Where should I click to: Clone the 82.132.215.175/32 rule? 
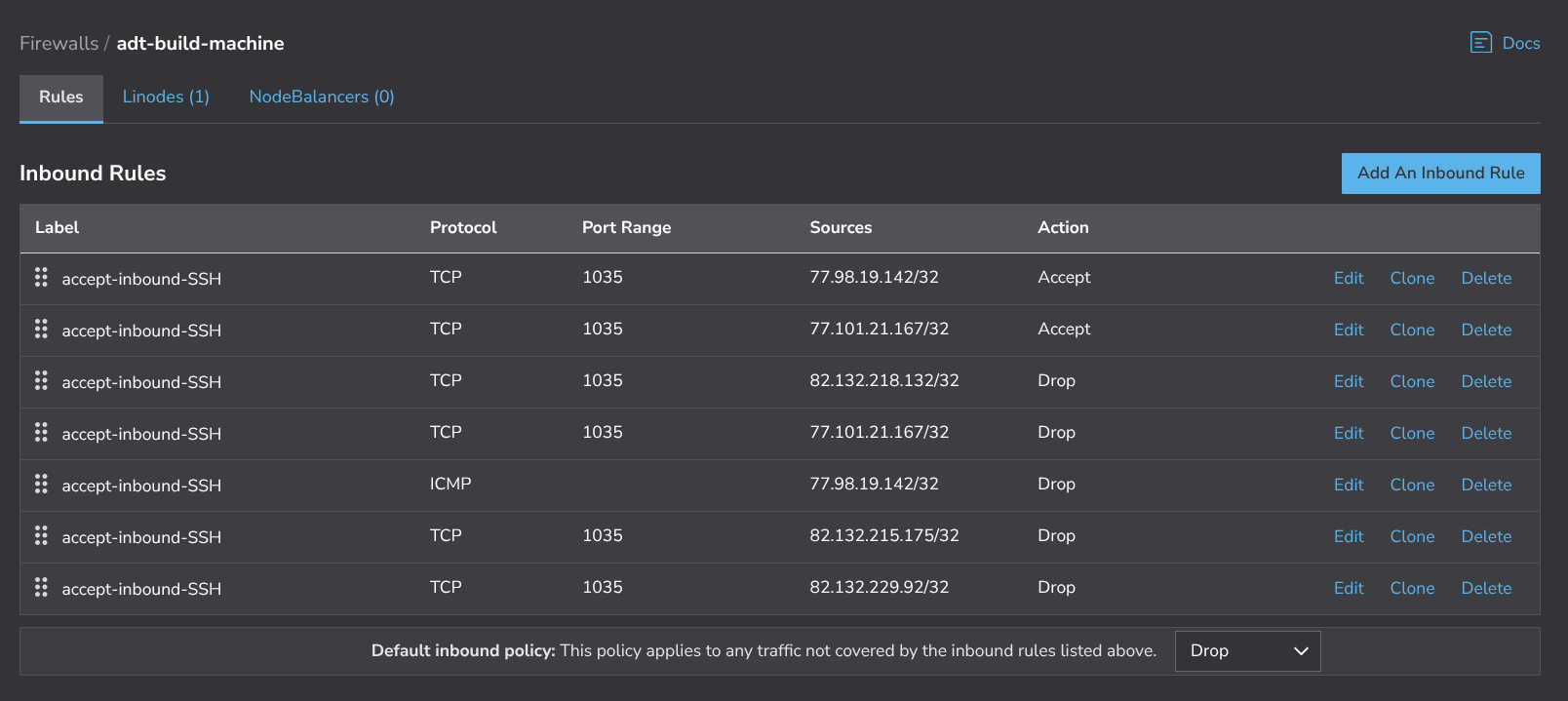(1412, 537)
